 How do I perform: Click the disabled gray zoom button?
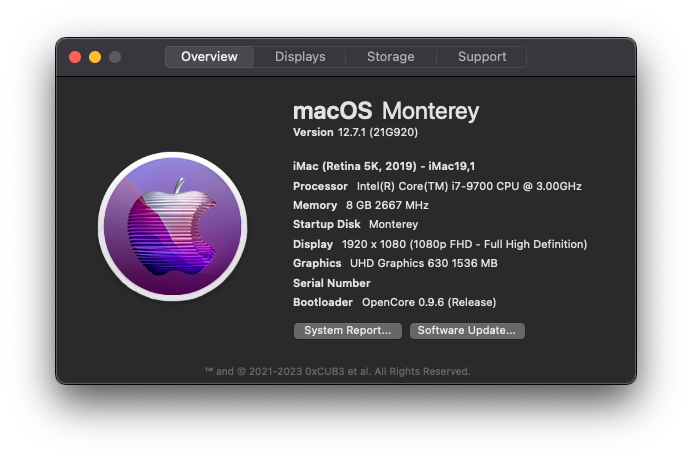(x=115, y=57)
